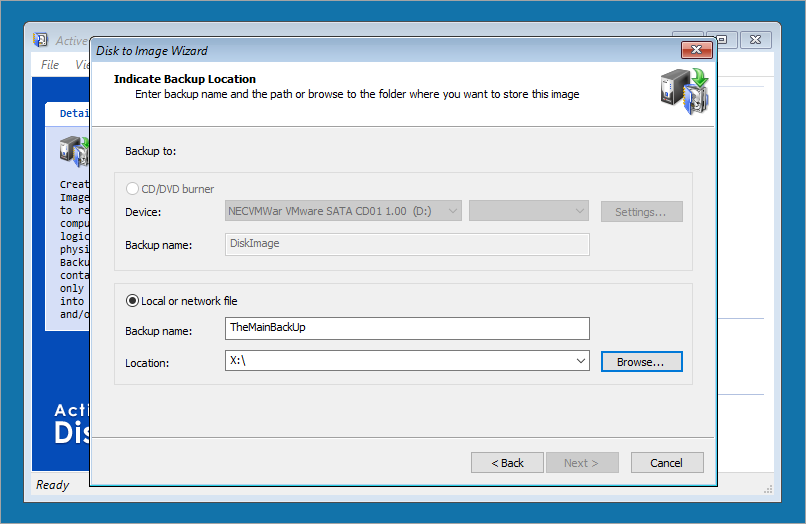
Task: Click the Ready status bar text
Action: click(52, 484)
